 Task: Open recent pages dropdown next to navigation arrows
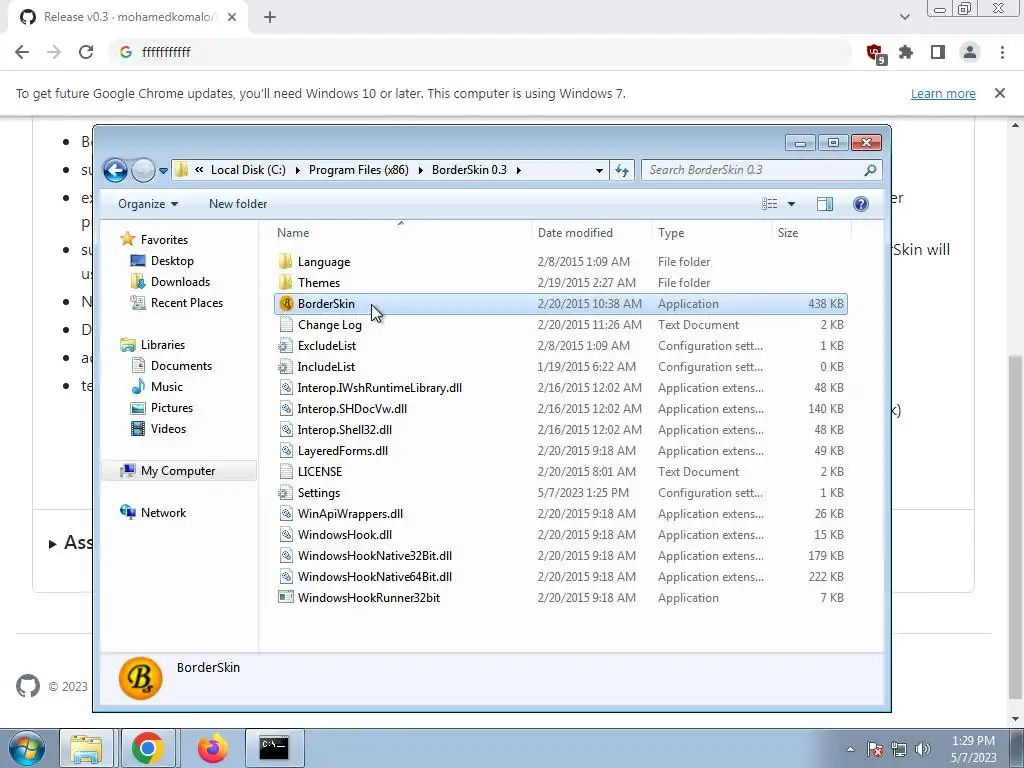(x=163, y=171)
